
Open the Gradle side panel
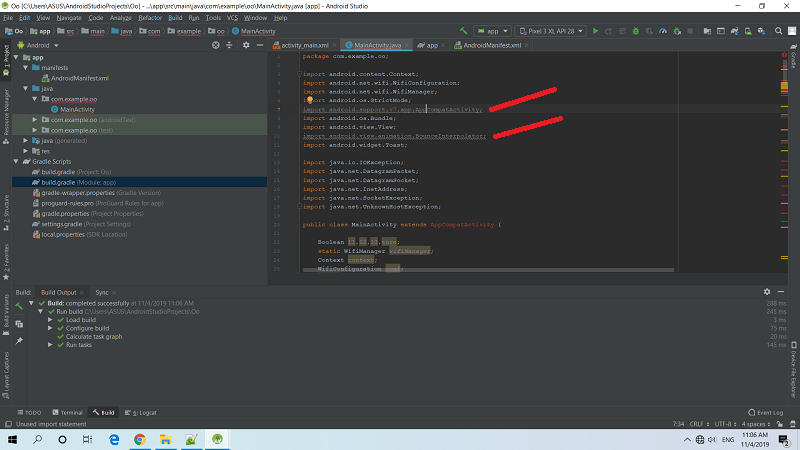click(x=794, y=57)
